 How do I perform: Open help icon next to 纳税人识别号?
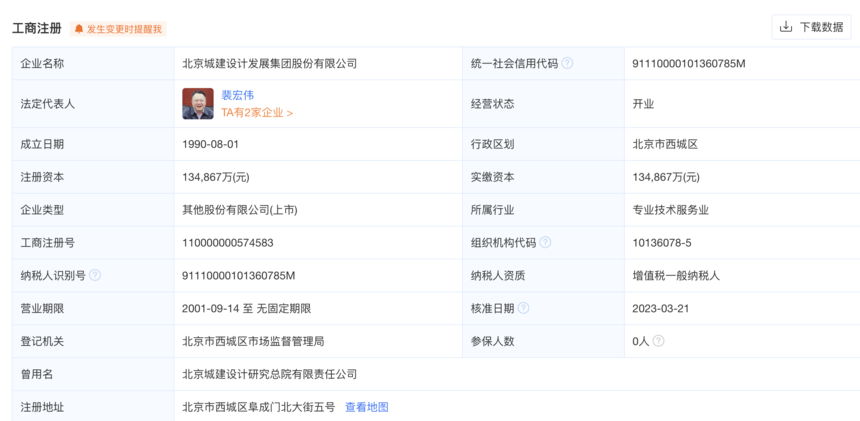click(x=95, y=275)
